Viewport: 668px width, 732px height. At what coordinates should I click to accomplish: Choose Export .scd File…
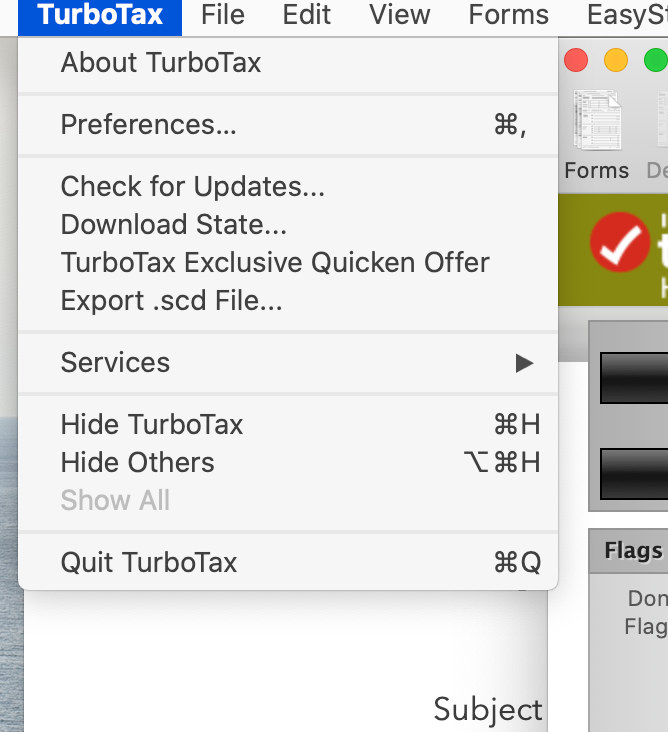tap(288, 301)
